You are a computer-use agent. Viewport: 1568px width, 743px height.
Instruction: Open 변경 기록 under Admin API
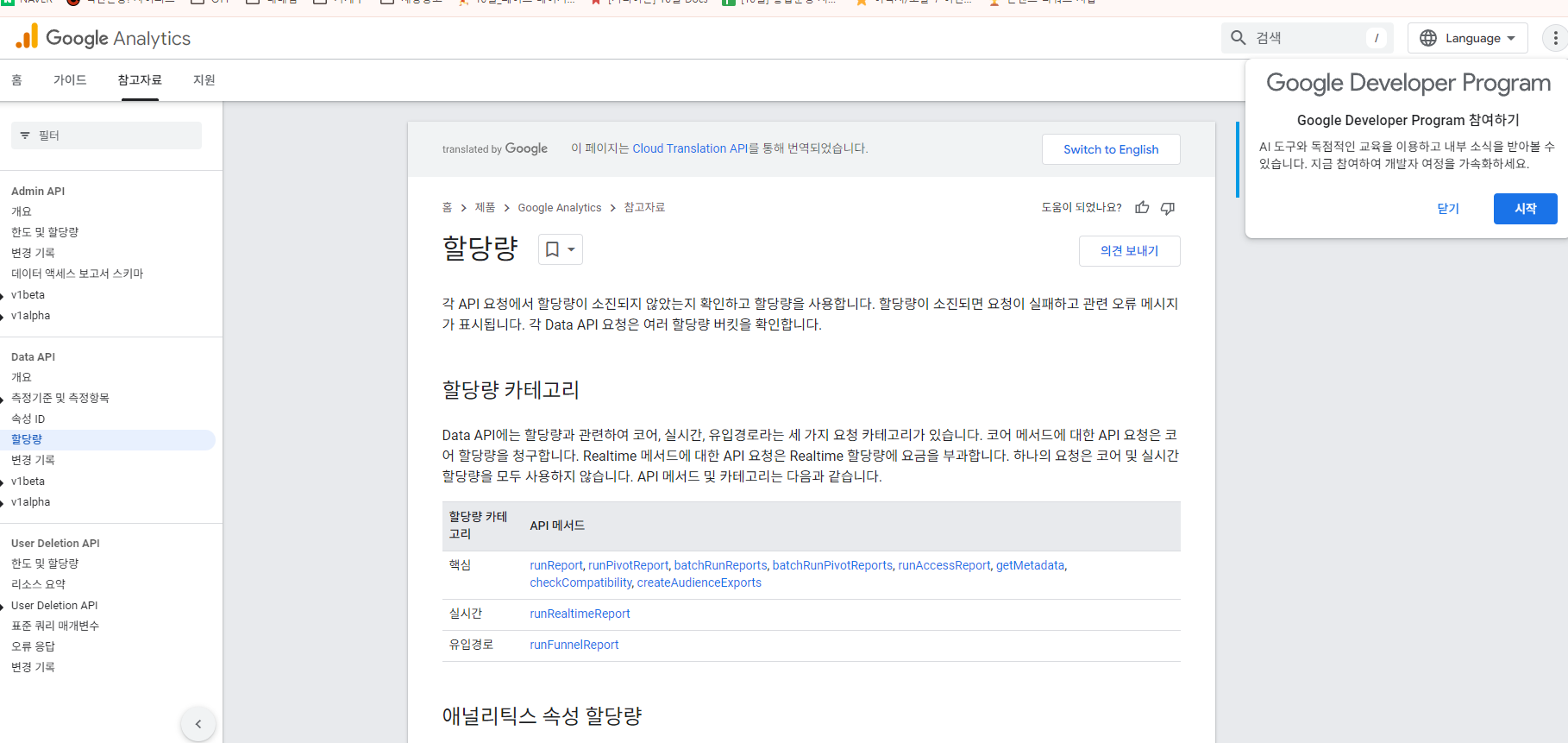click(x=33, y=253)
